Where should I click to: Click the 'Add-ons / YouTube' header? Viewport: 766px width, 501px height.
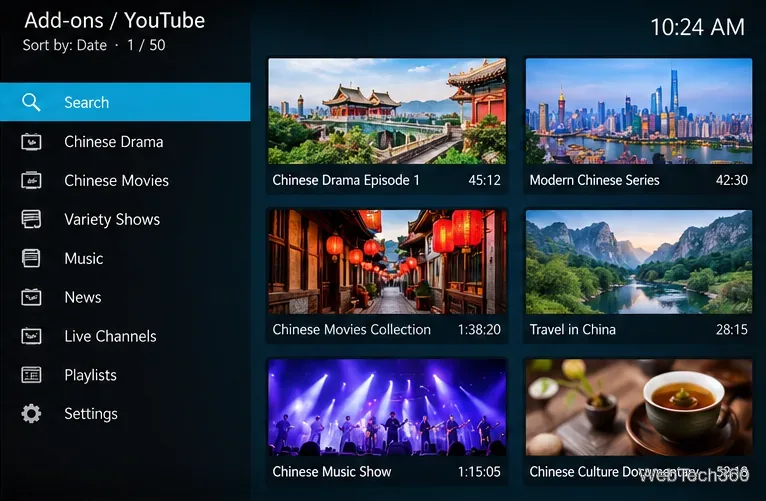tap(115, 21)
